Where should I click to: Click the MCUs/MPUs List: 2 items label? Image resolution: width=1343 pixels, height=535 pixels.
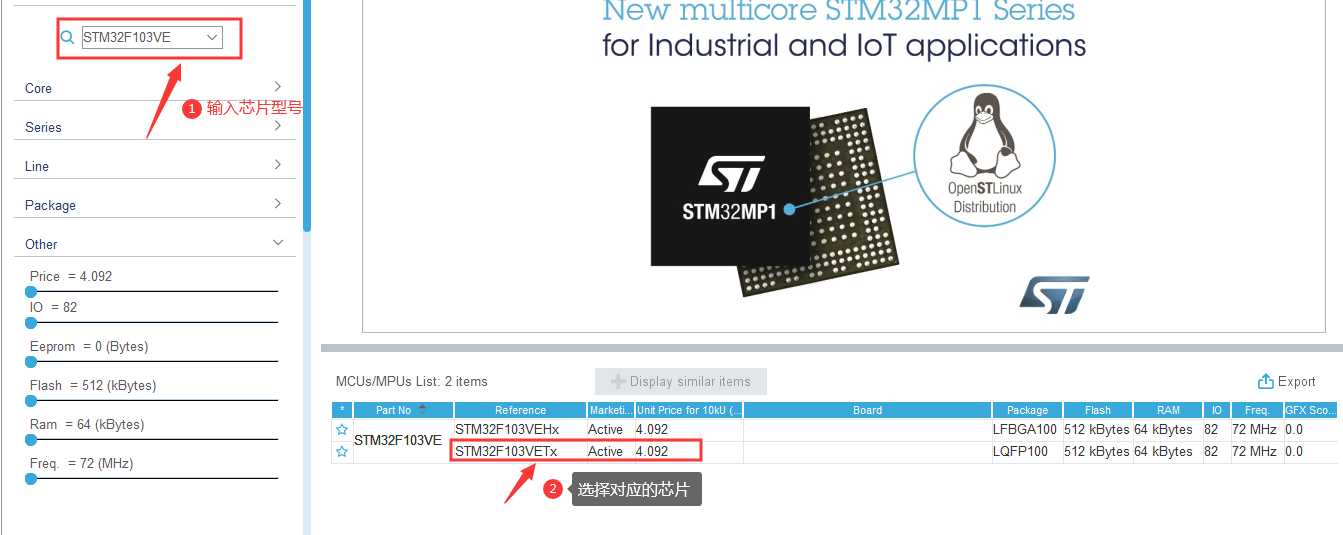click(412, 381)
